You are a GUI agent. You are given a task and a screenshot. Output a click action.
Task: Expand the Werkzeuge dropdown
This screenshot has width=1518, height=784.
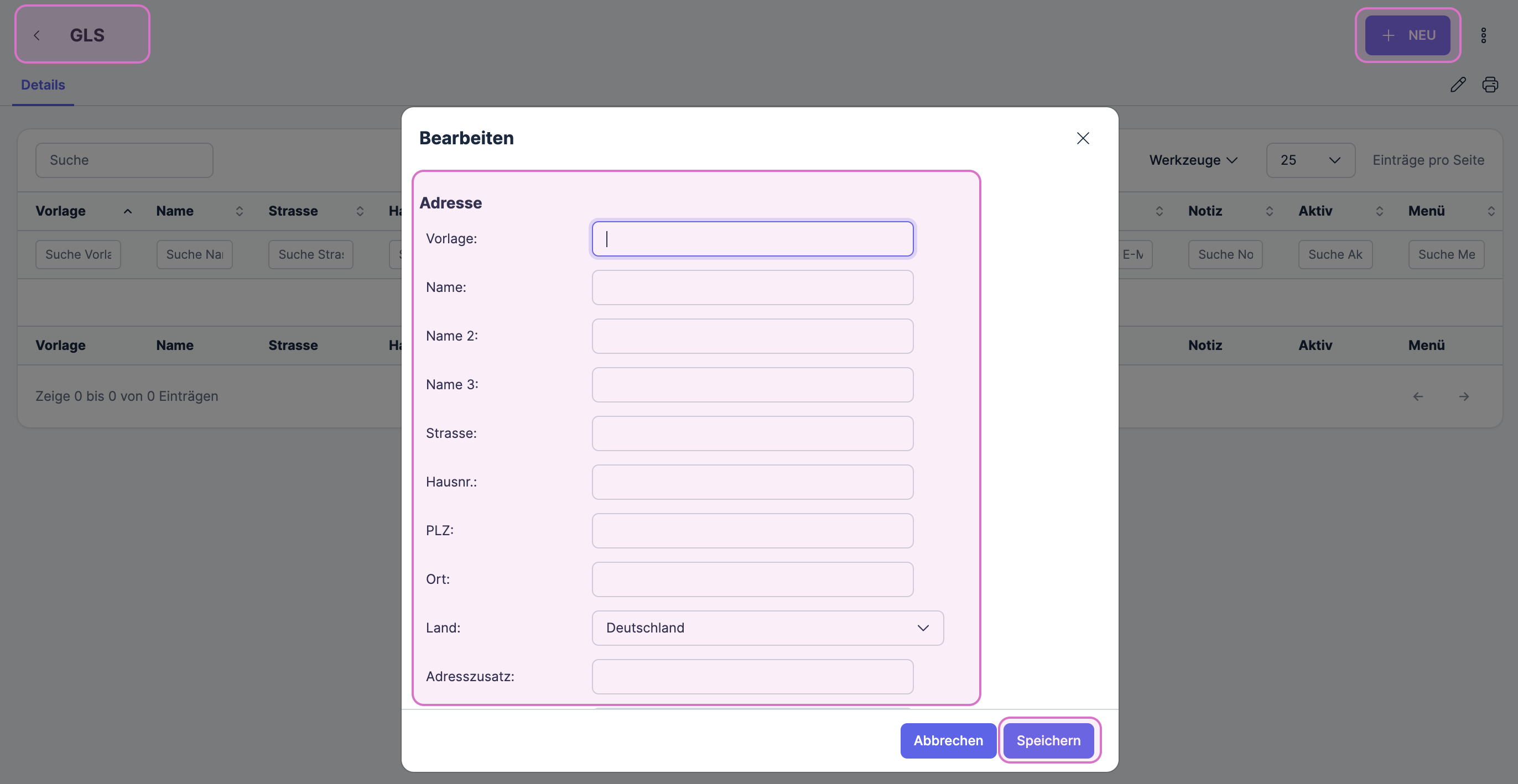click(1193, 160)
